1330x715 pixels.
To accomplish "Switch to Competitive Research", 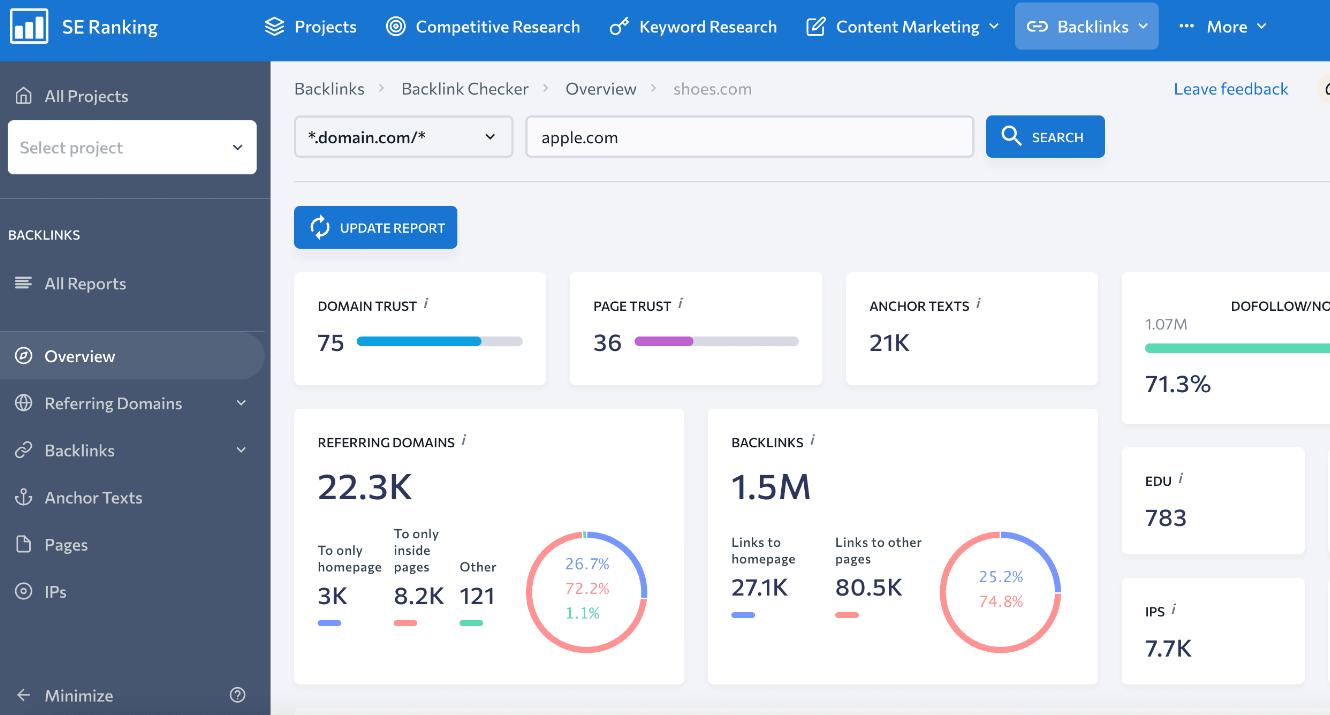I will [483, 27].
